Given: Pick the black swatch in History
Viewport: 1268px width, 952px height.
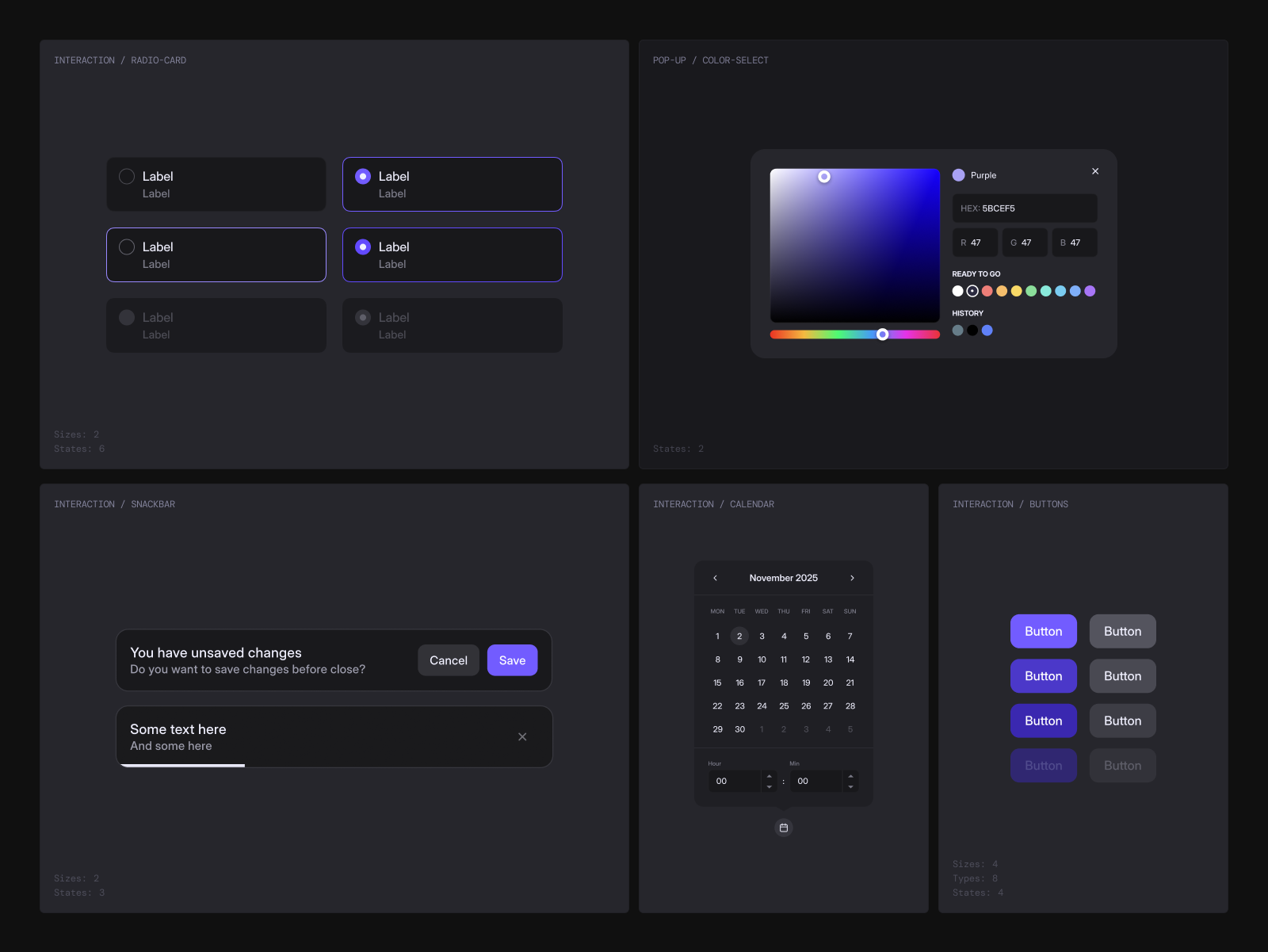Looking at the screenshot, I should (x=972, y=331).
